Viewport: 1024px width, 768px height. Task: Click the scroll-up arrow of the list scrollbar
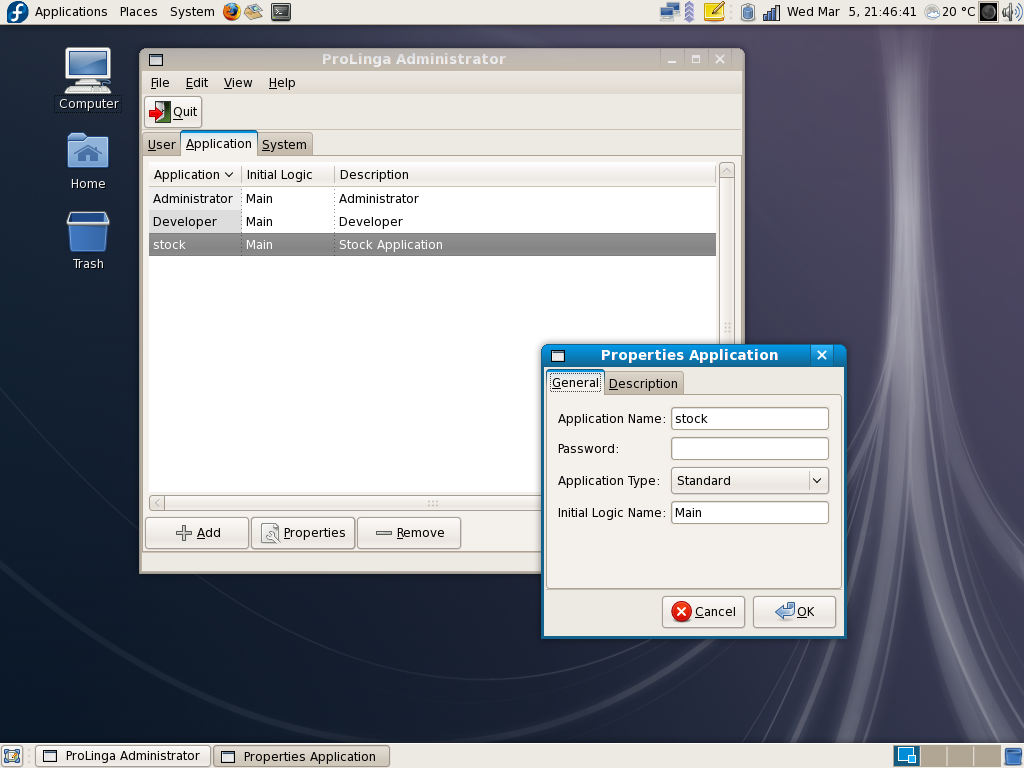[x=726, y=171]
